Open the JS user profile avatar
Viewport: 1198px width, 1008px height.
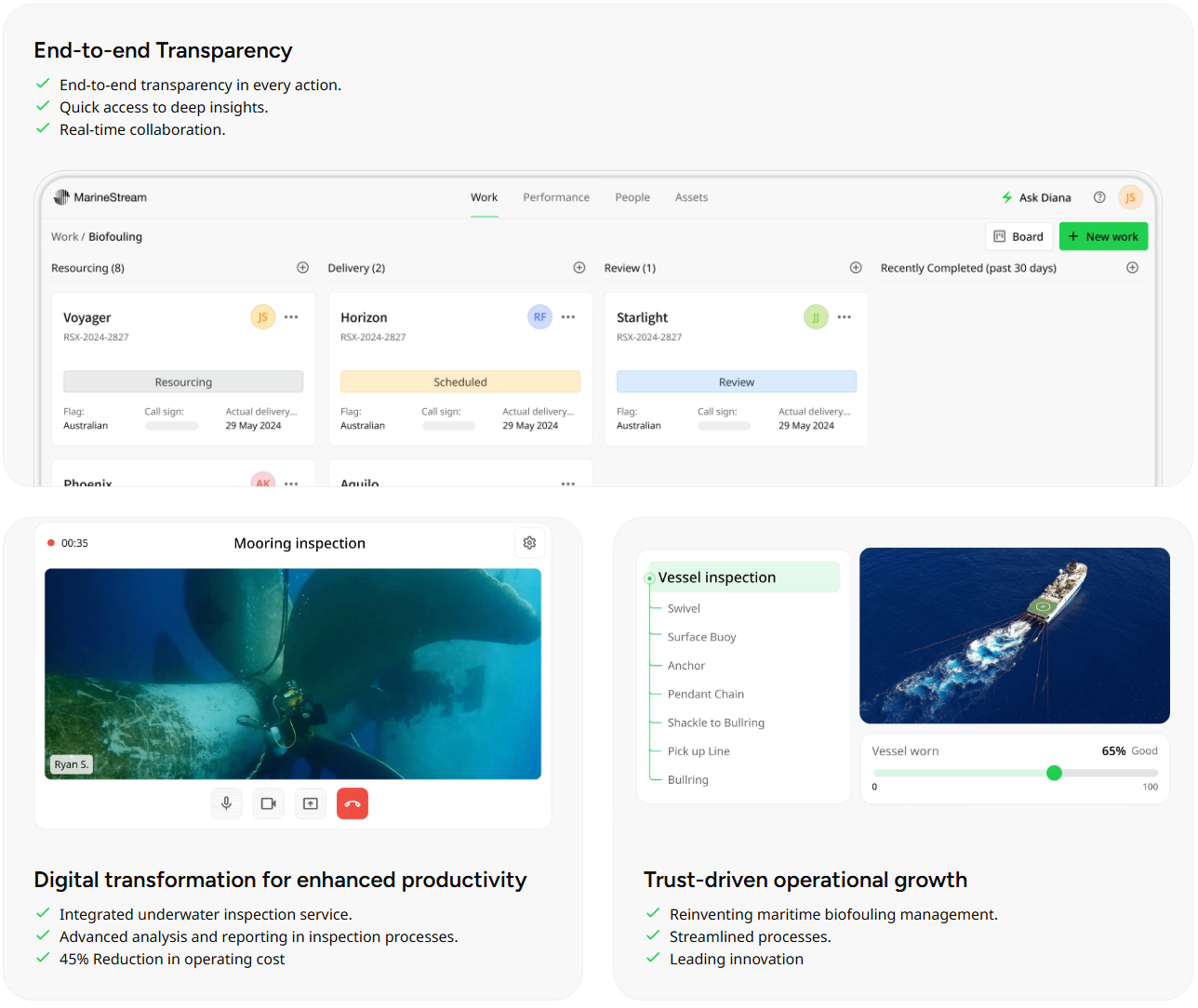(1130, 197)
